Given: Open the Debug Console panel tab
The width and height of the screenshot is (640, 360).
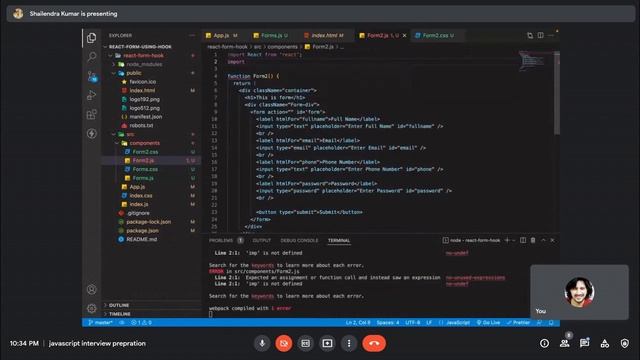Looking at the screenshot, I should pos(299,240).
